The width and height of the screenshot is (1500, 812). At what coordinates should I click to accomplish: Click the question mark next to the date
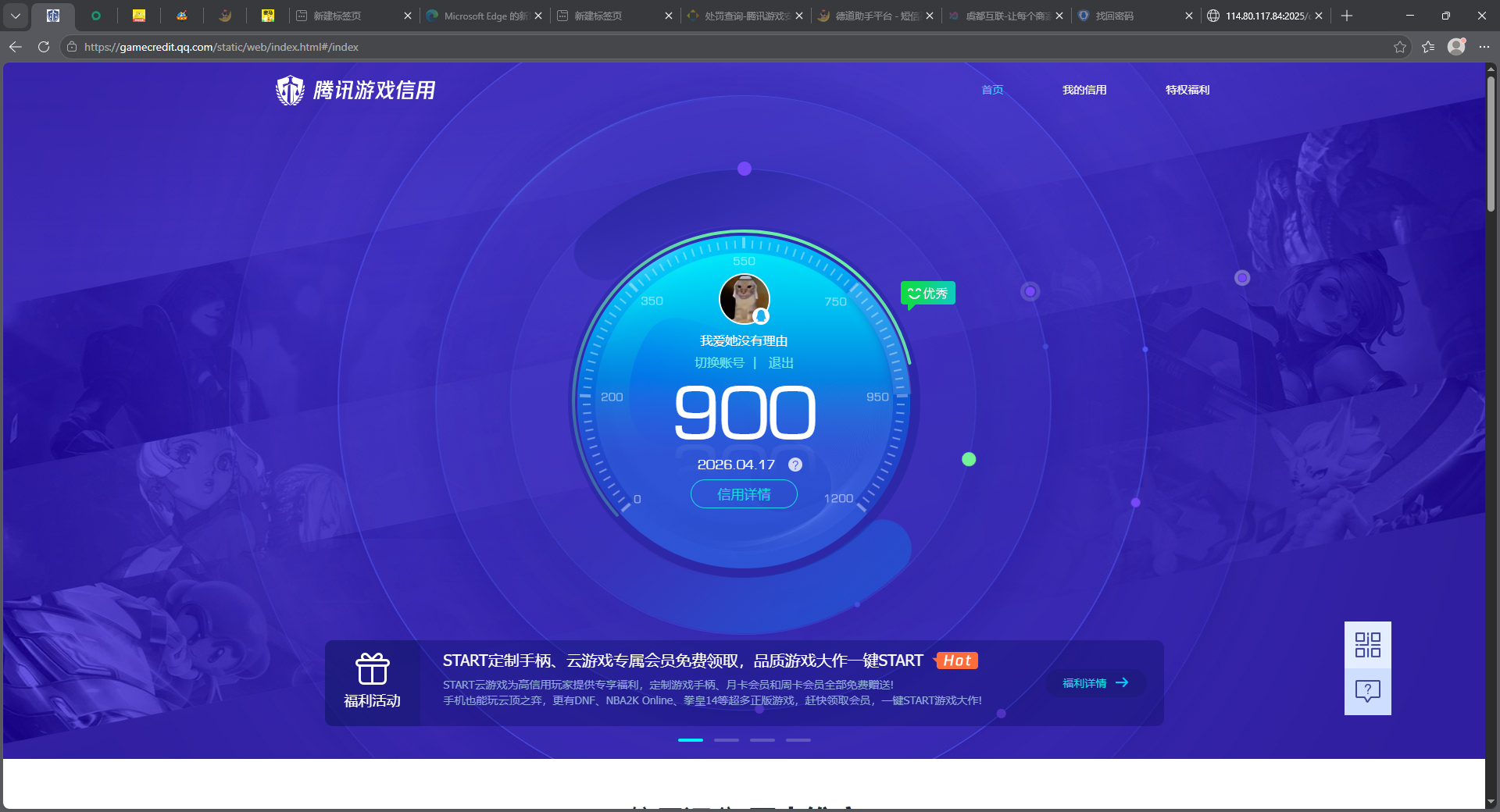[x=795, y=465]
